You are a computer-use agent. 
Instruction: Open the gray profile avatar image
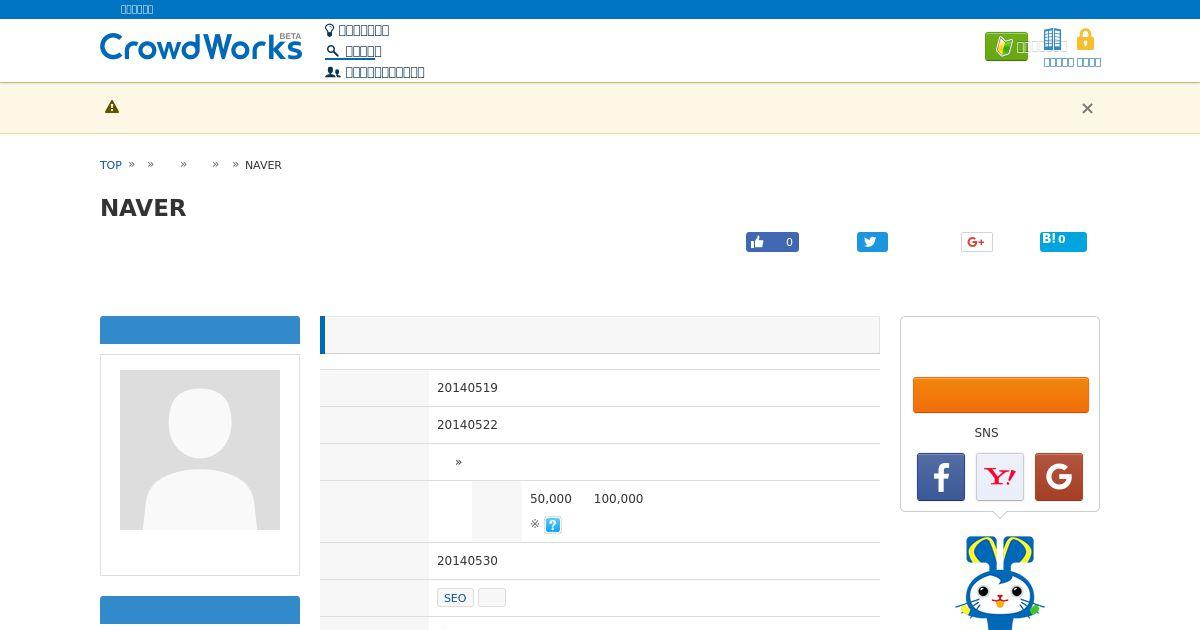pyautogui.click(x=200, y=450)
